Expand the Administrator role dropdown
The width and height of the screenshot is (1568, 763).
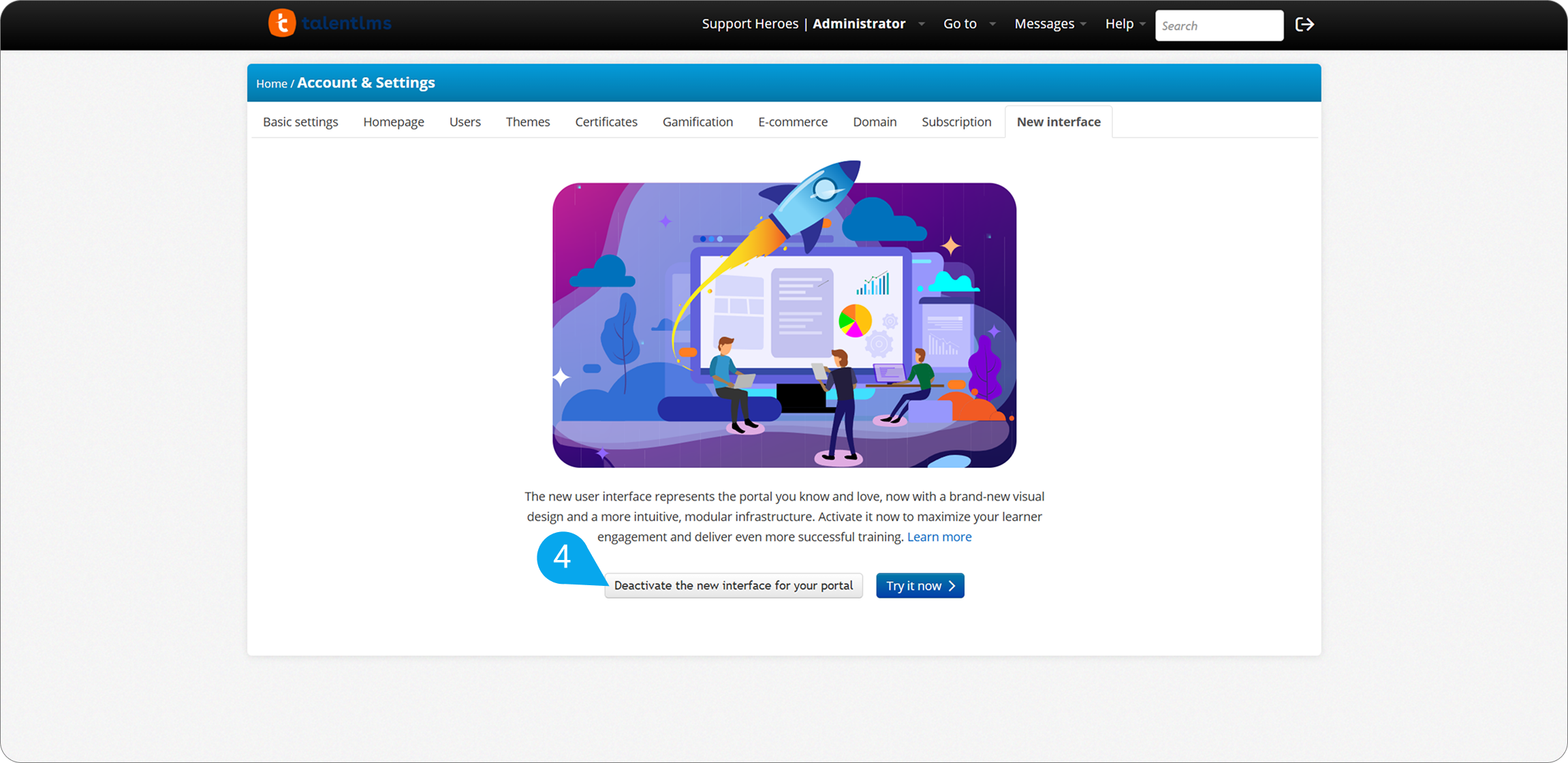pyautogui.click(x=921, y=25)
